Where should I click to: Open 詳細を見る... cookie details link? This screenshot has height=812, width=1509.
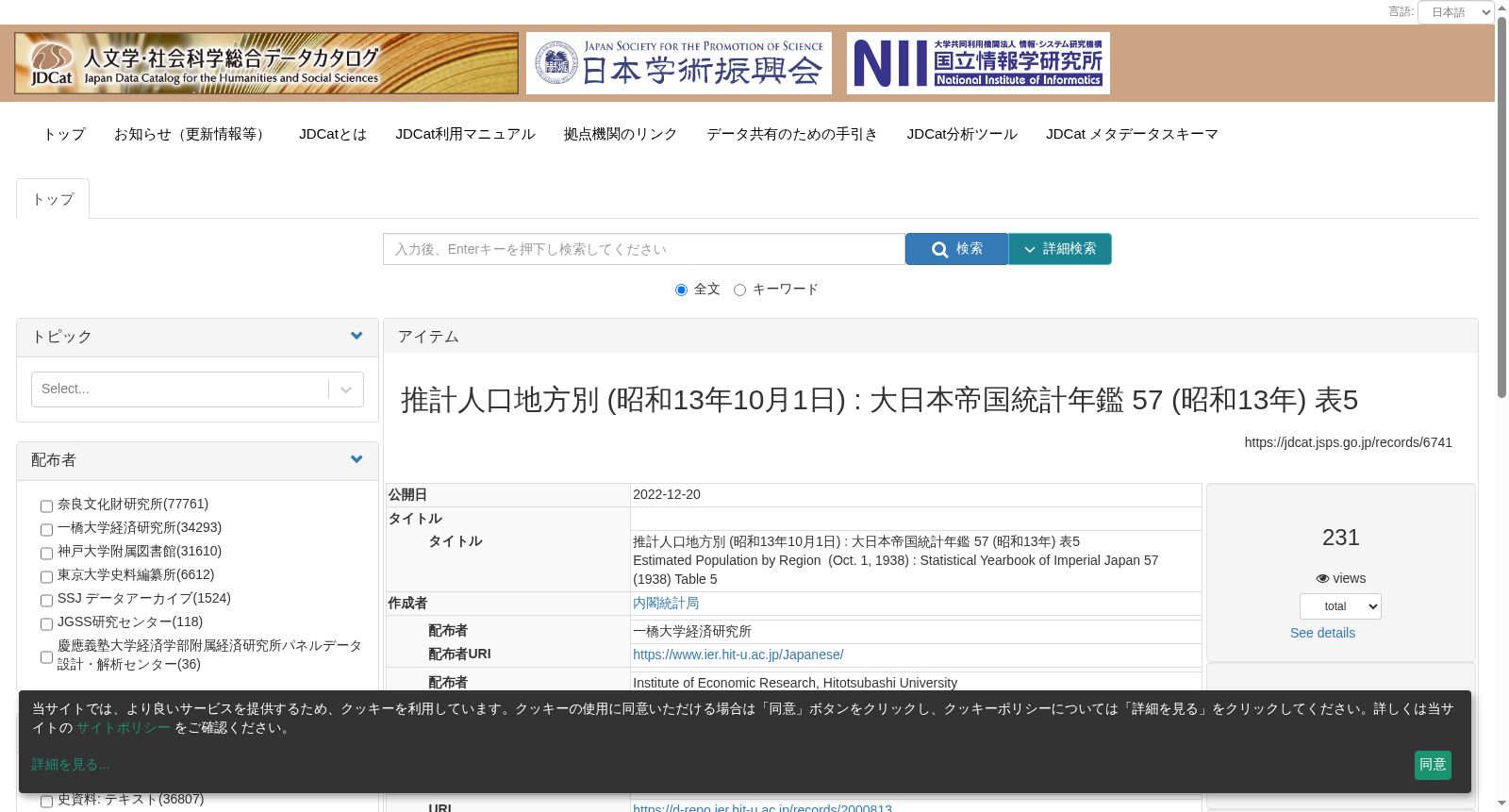point(71,765)
